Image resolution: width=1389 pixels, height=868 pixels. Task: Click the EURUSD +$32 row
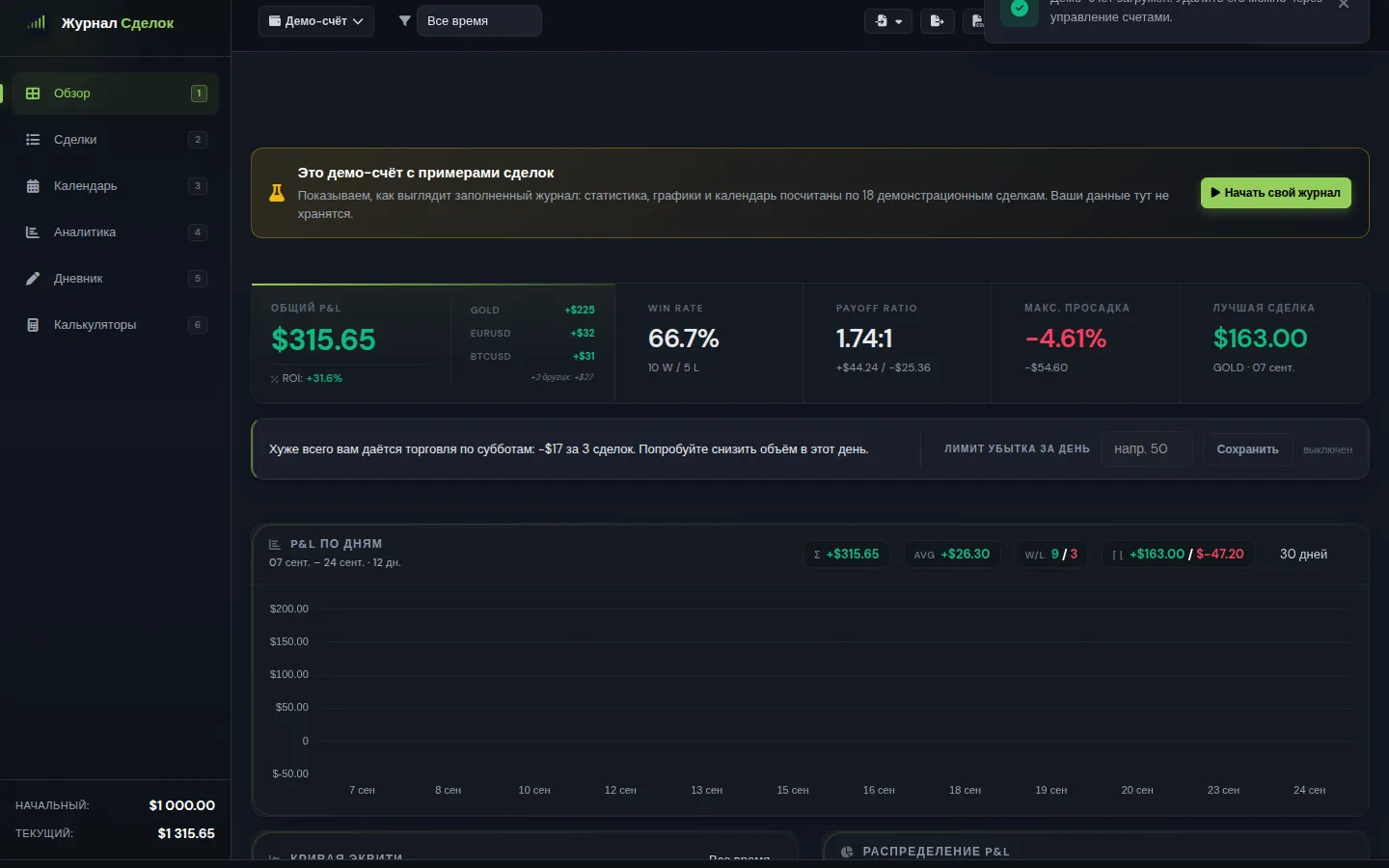(532, 334)
